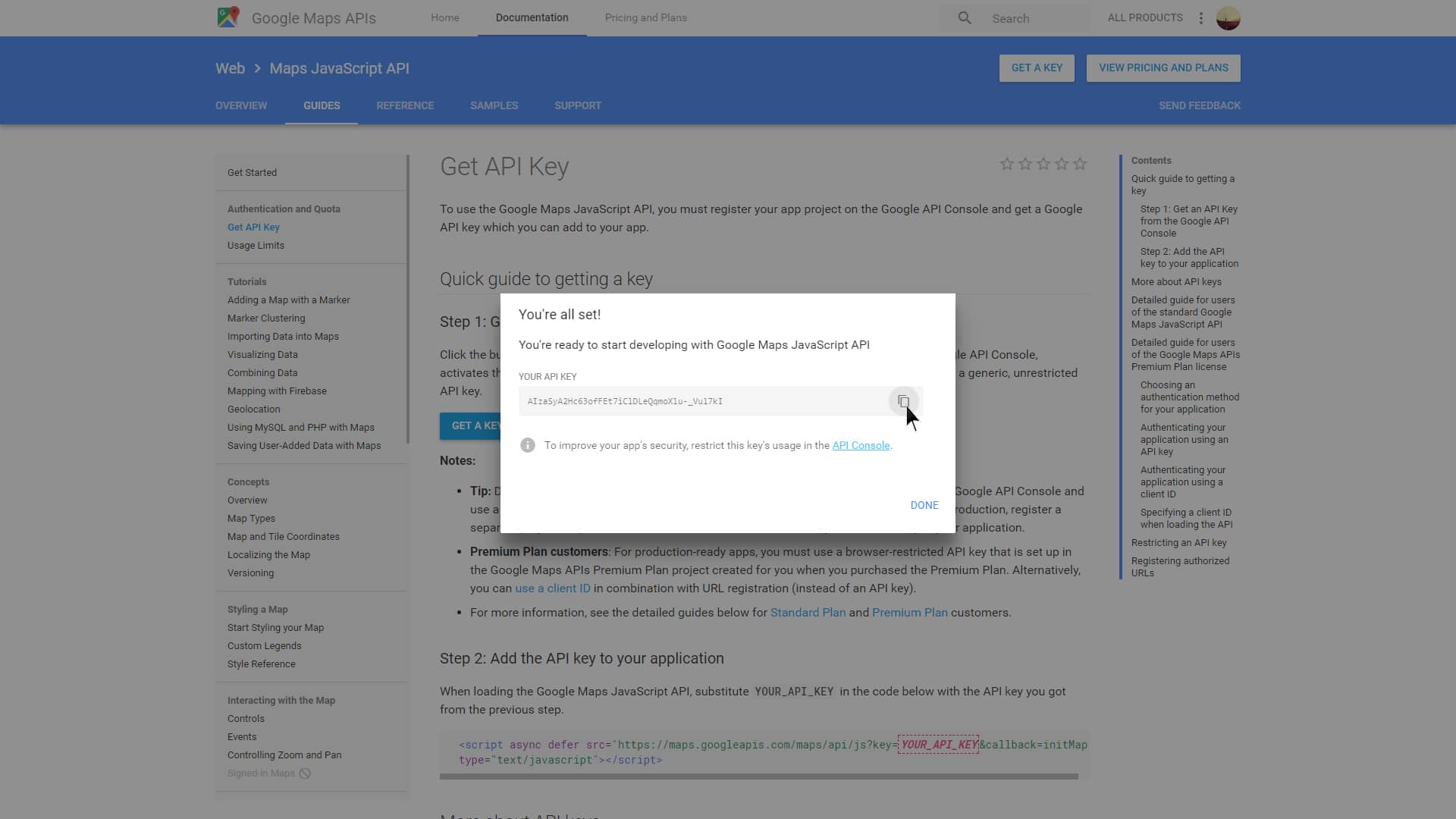Open Pricing and Plans nav item
1456x819 pixels.
646,17
